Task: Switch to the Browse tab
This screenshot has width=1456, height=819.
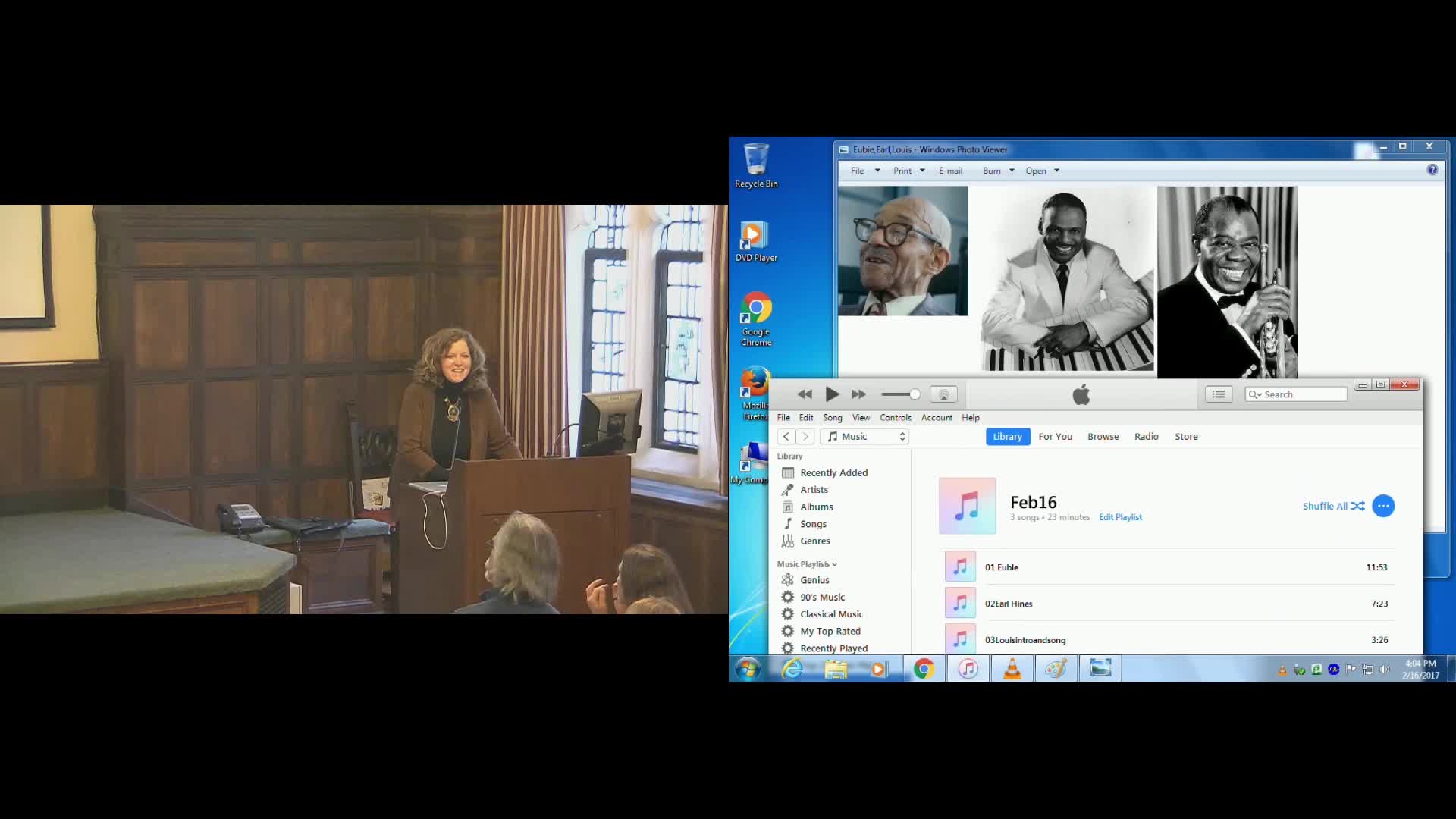Action: pos(1103,437)
